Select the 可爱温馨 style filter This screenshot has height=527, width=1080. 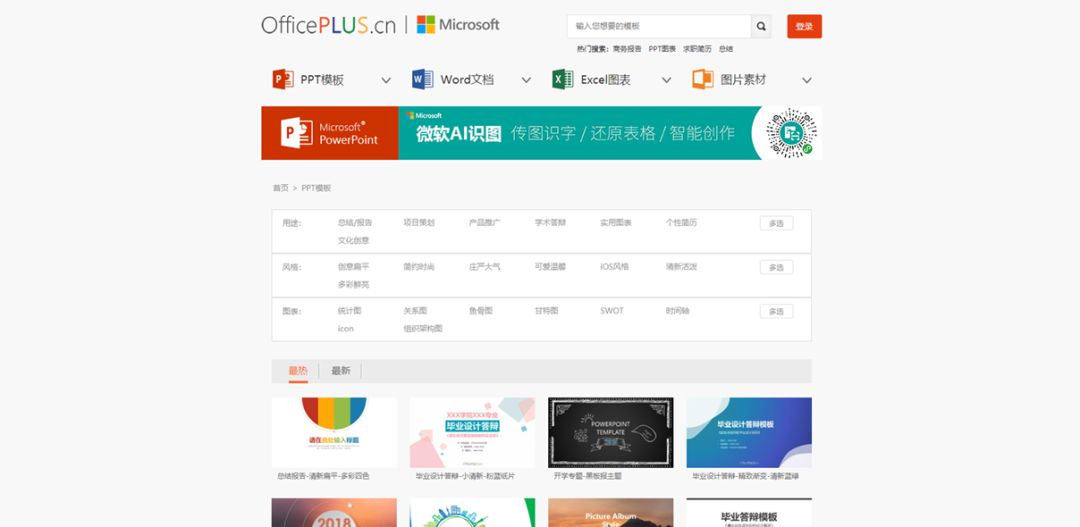[x=550, y=267]
